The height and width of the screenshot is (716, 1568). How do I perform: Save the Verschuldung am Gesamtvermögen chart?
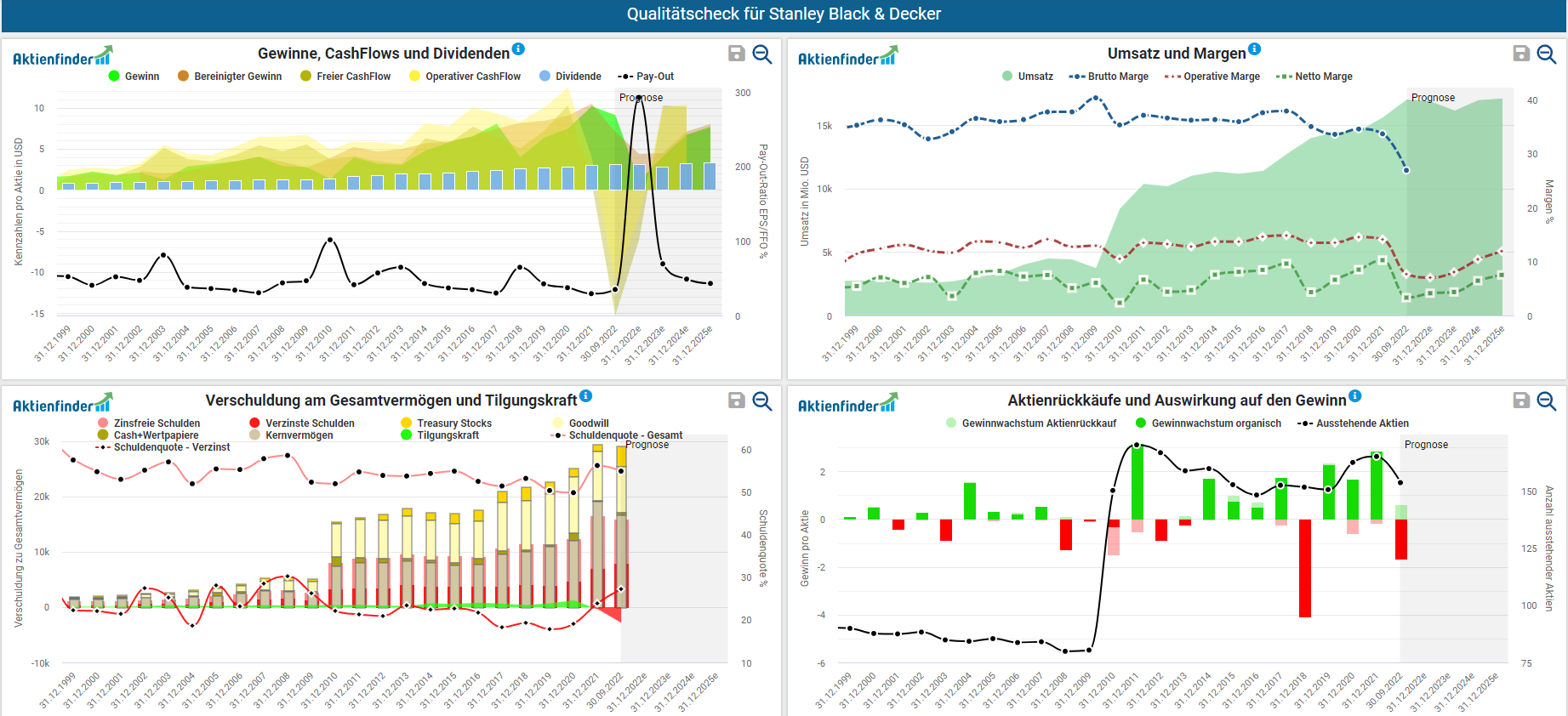coord(737,401)
